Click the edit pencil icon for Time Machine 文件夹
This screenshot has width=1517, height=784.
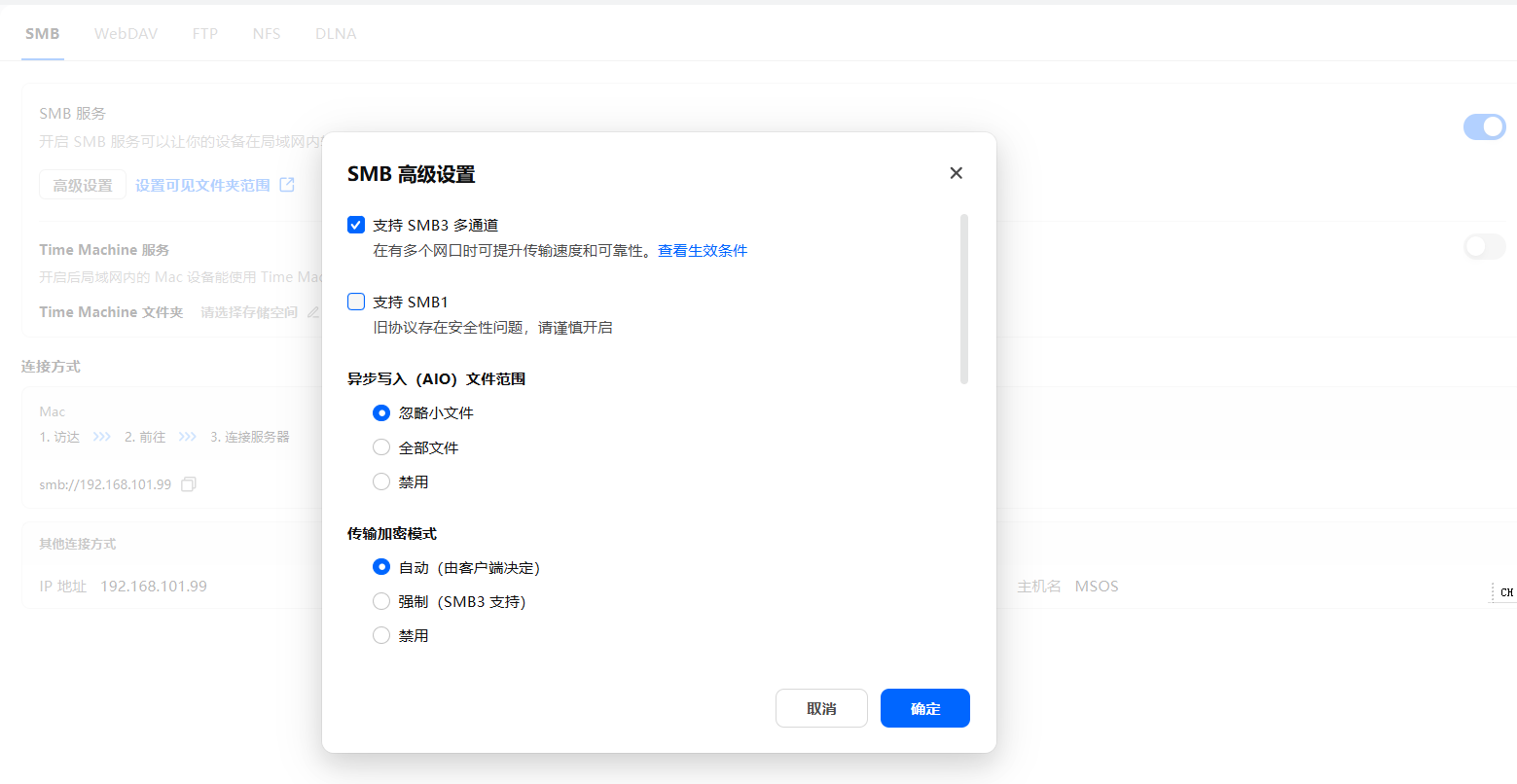tap(313, 312)
